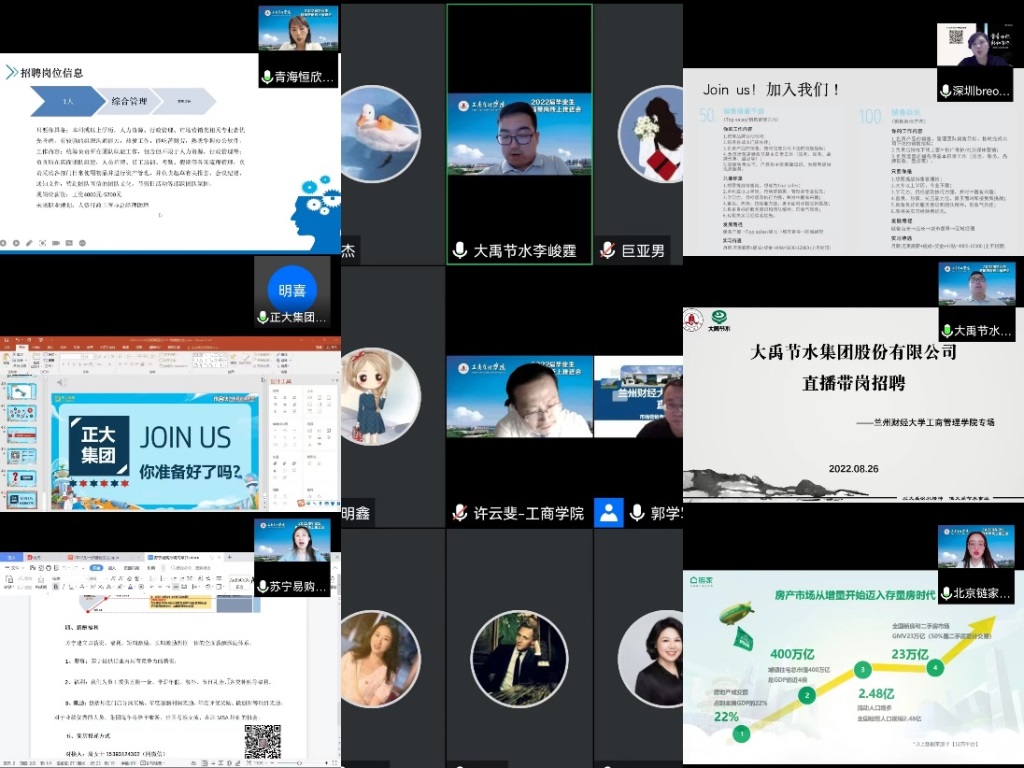Viewport: 1024px width, 768px height.
Task: Close the design tools pane in PowerPoint
Action: [338, 381]
